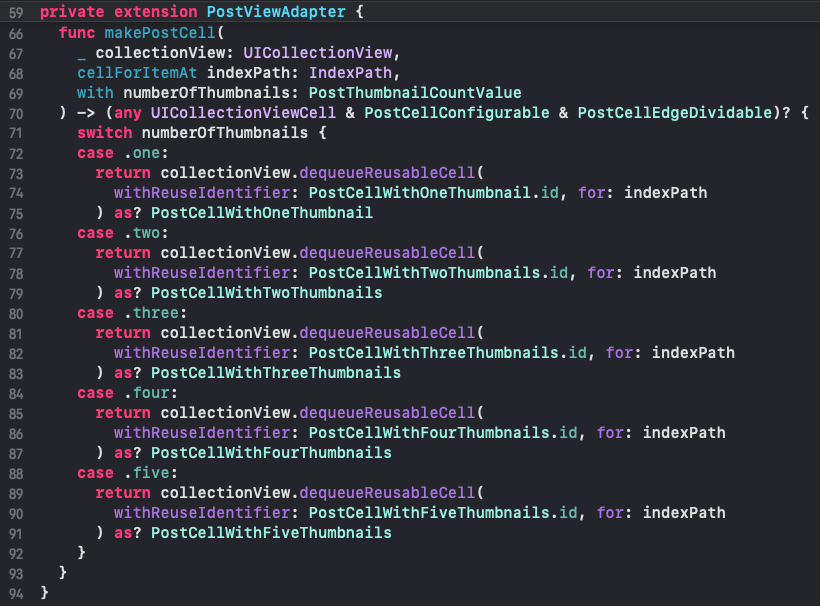
Task: Click PostCellWithFourThumbnails.id on line 86
Action: pyautogui.click(x=442, y=432)
